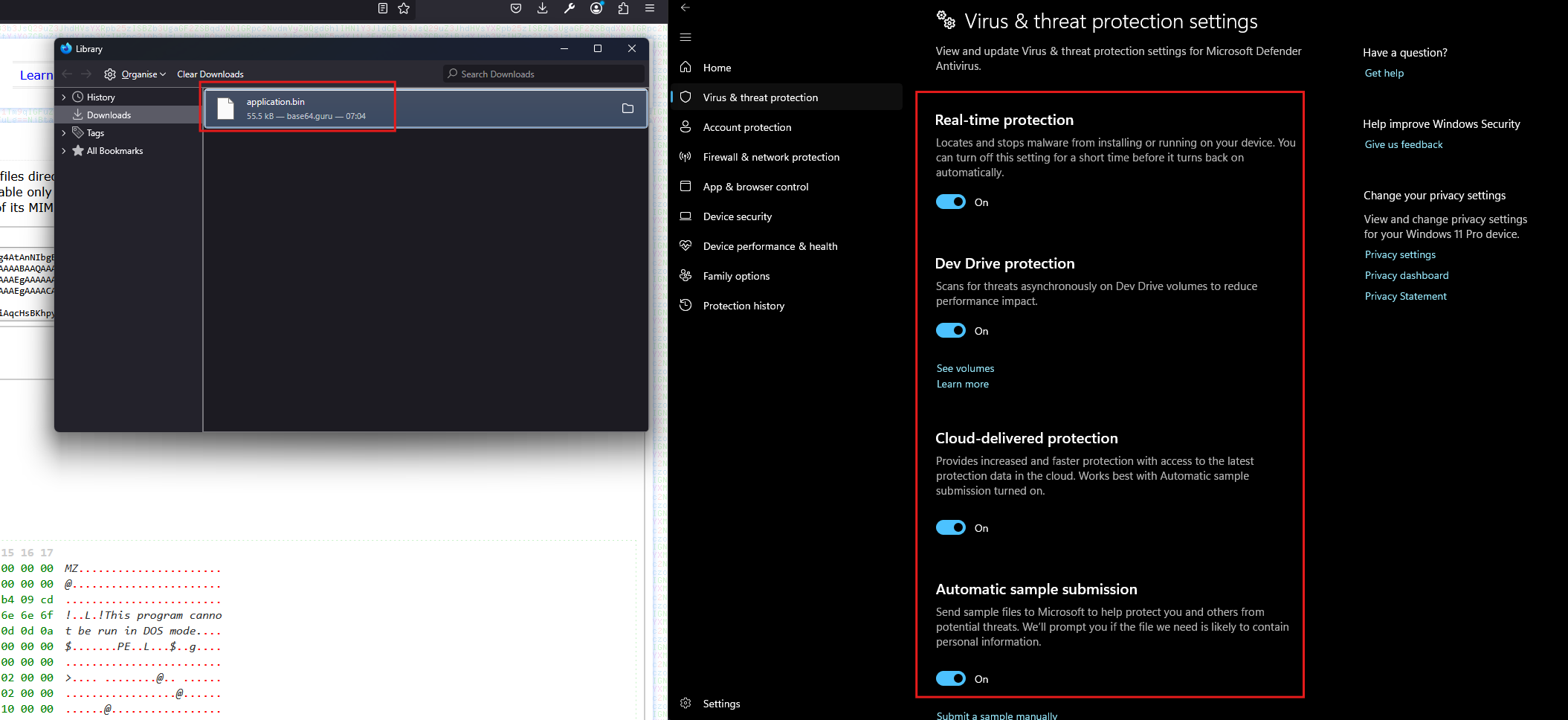The height and width of the screenshot is (720, 1568).
Task: Click Clear Downloads button
Action: pyautogui.click(x=210, y=74)
